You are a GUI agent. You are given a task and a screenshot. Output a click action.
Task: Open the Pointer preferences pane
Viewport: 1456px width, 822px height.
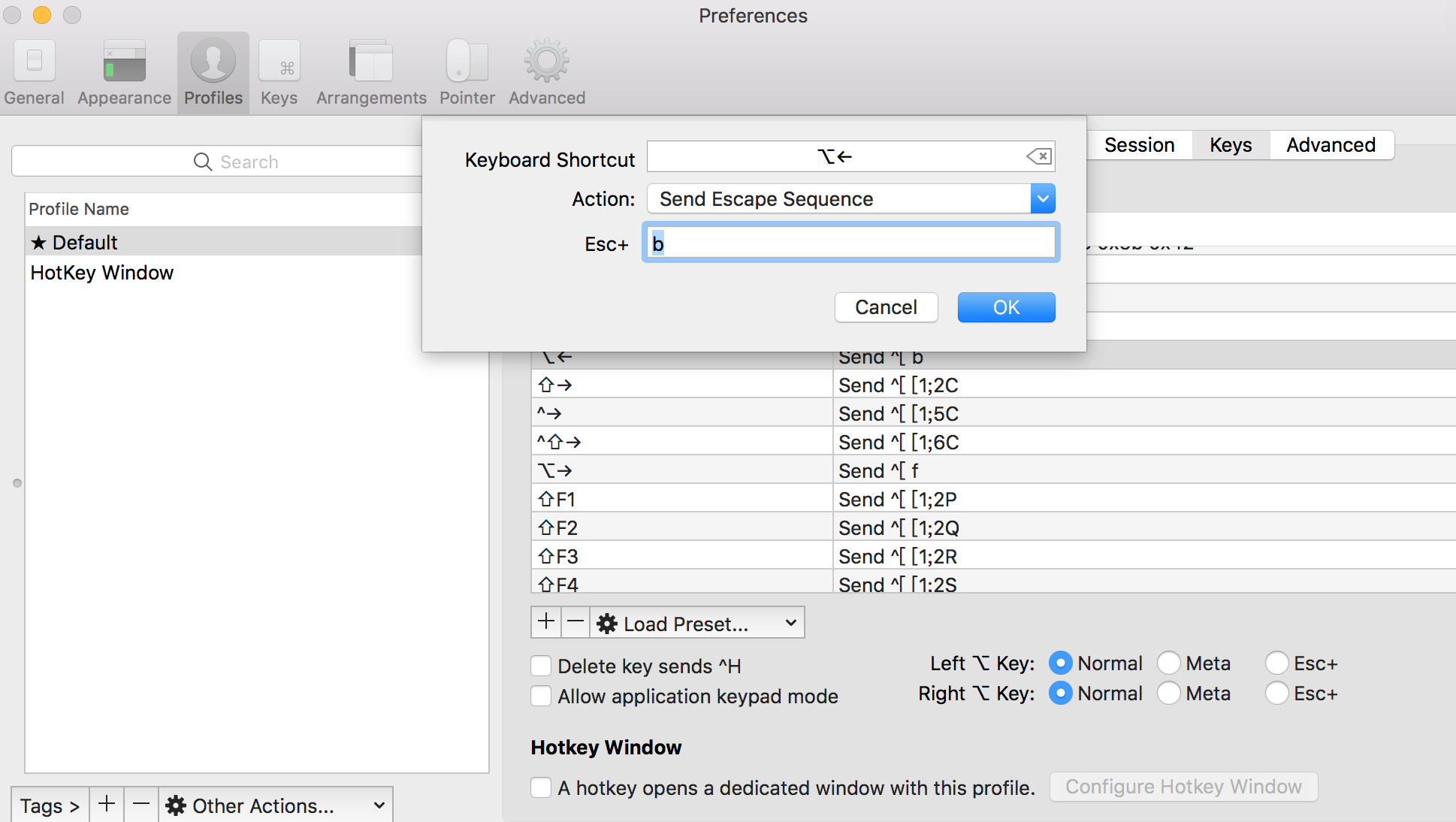tap(467, 73)
